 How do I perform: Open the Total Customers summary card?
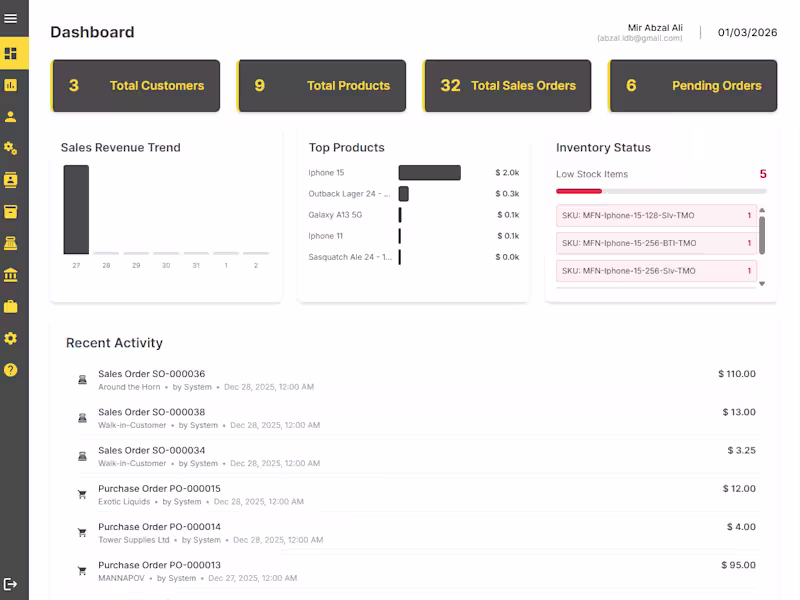(136, 86)
